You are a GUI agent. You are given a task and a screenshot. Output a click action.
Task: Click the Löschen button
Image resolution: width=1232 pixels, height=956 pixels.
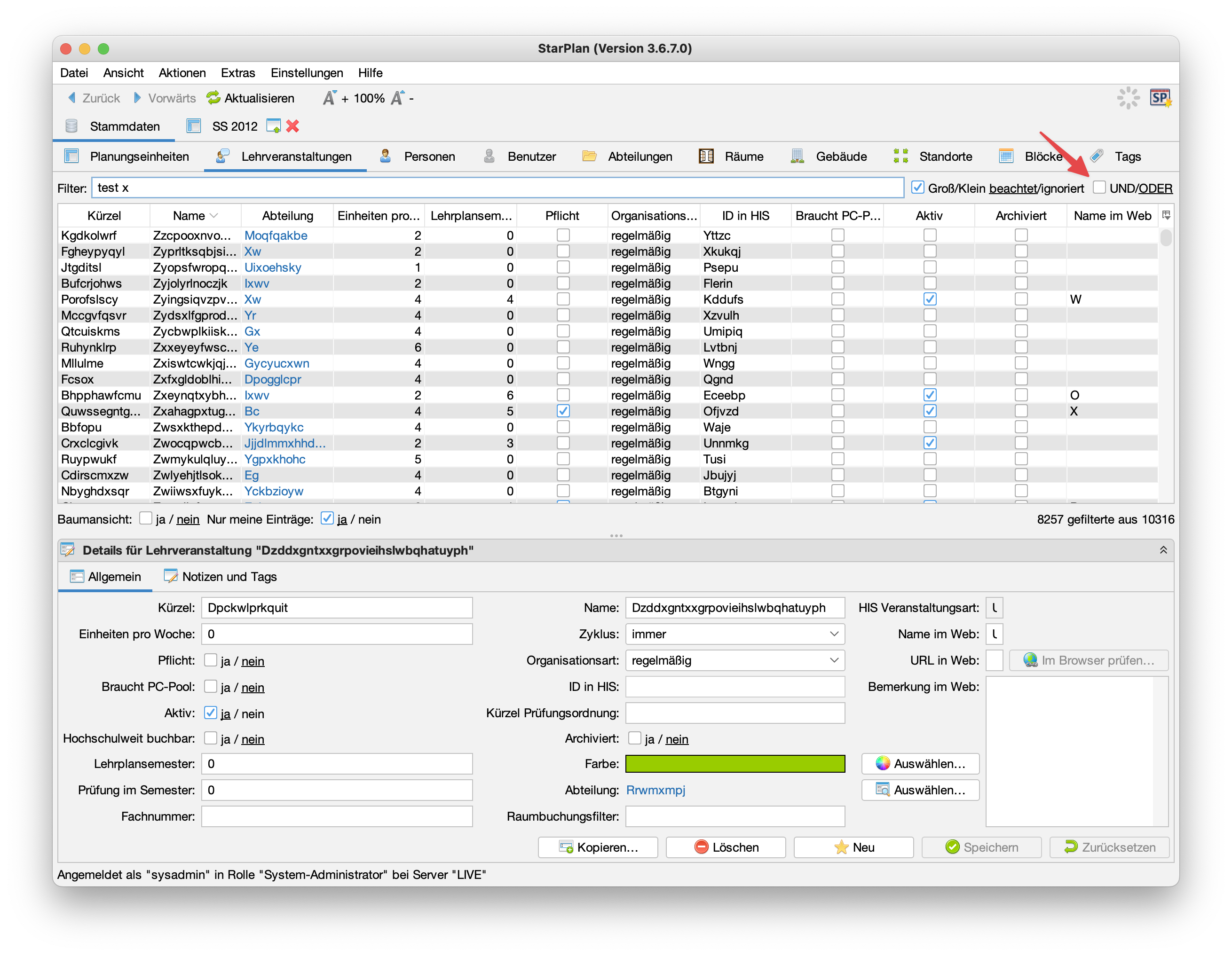726,847
